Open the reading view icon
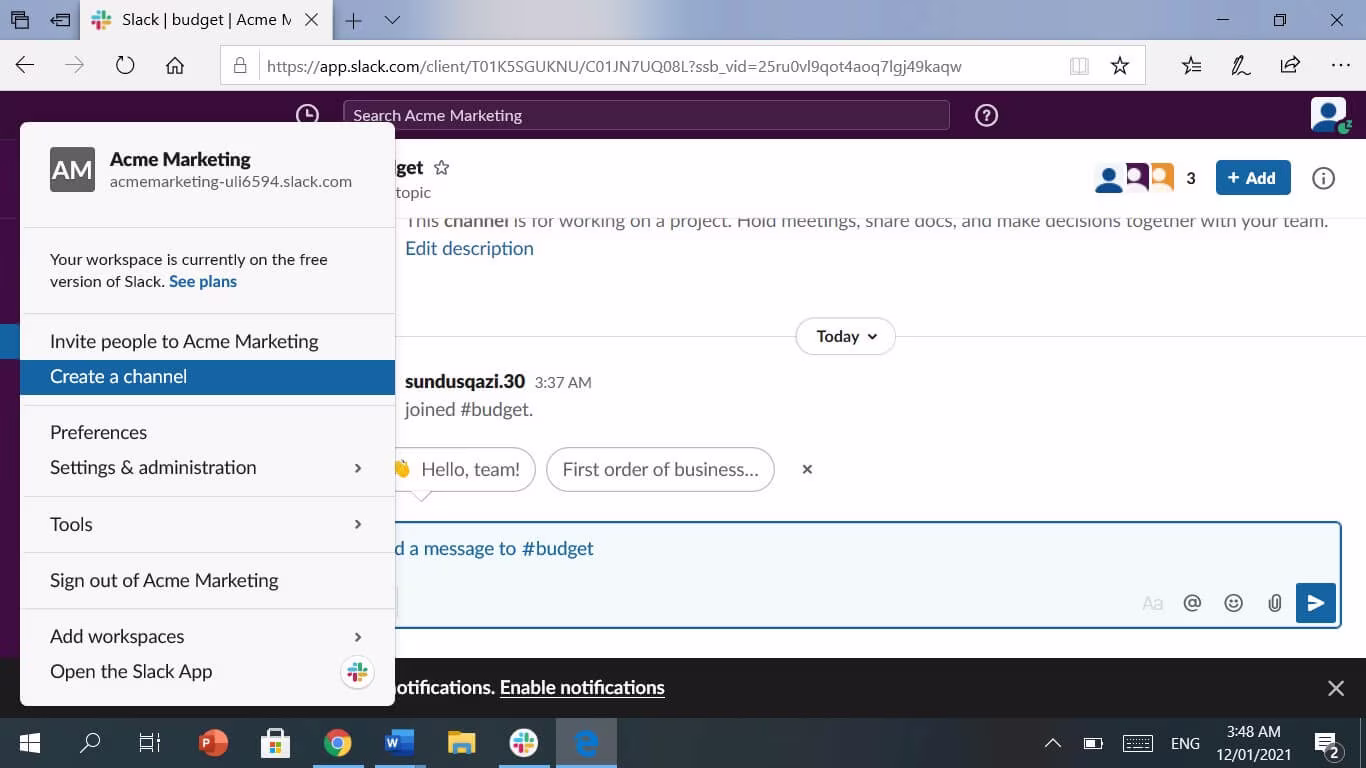The image size is (1366, 768). click(x=1079, y=66)
